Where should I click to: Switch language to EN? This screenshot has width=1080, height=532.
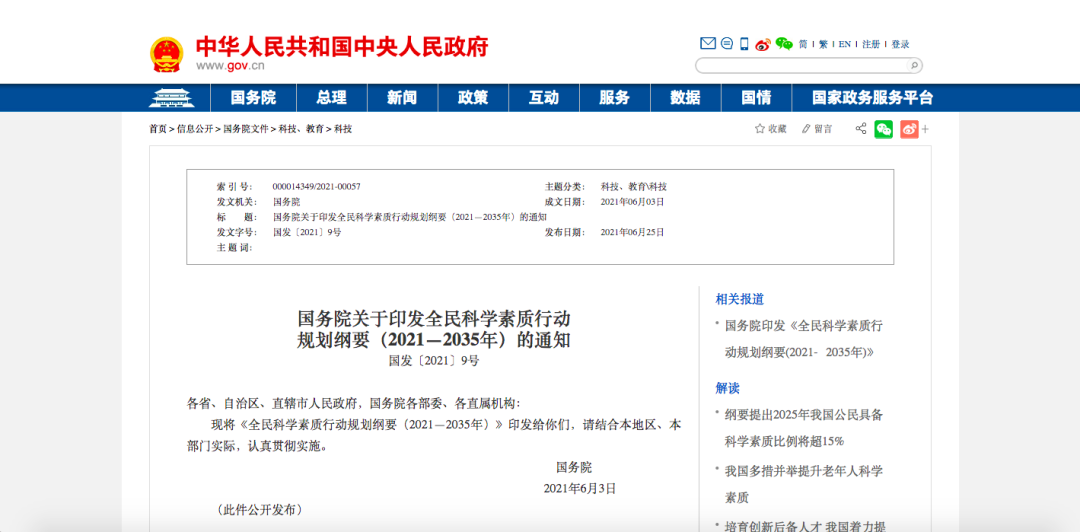845,44
